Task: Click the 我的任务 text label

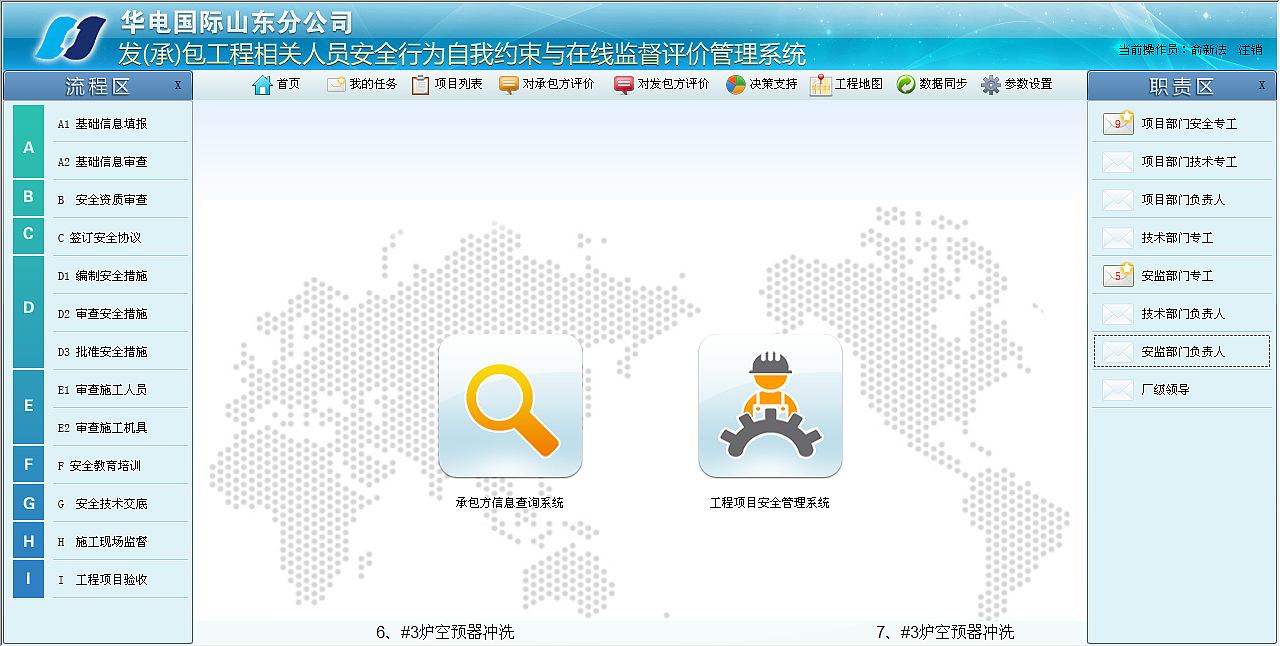Action: (x=373, y=85)
